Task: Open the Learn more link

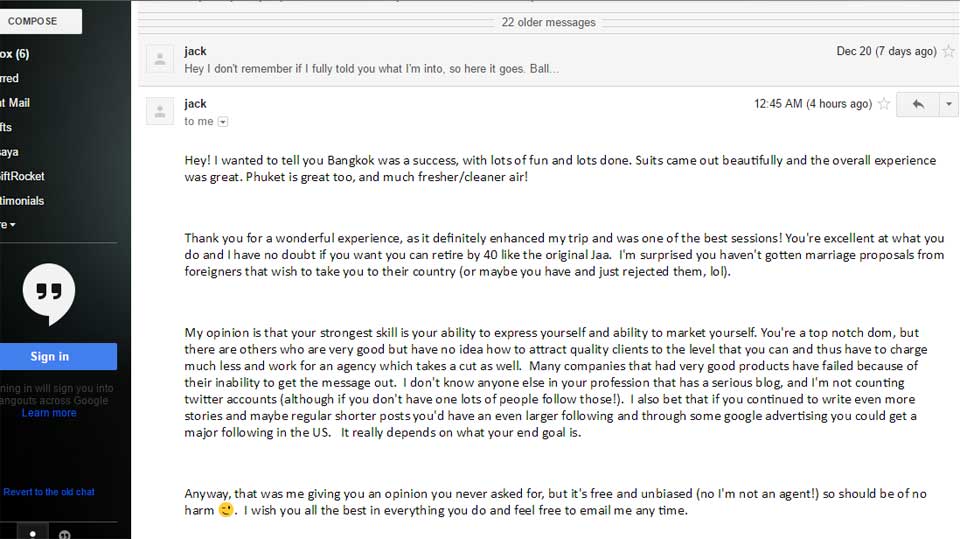Action: click(x=49, y=413)
